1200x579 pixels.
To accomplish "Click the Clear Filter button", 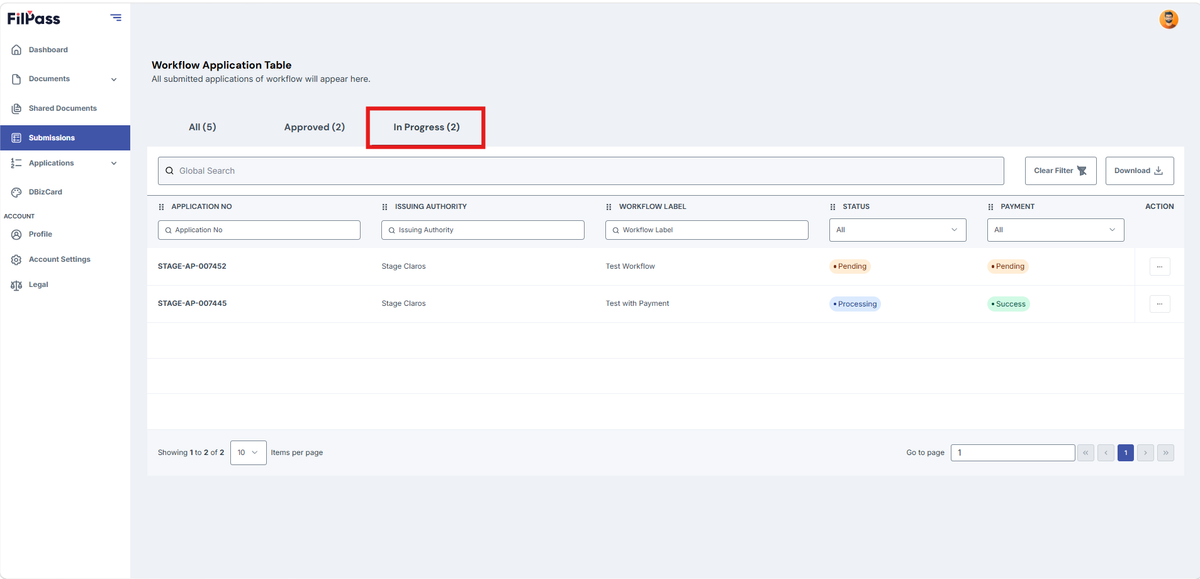I will pos(1061,171).
